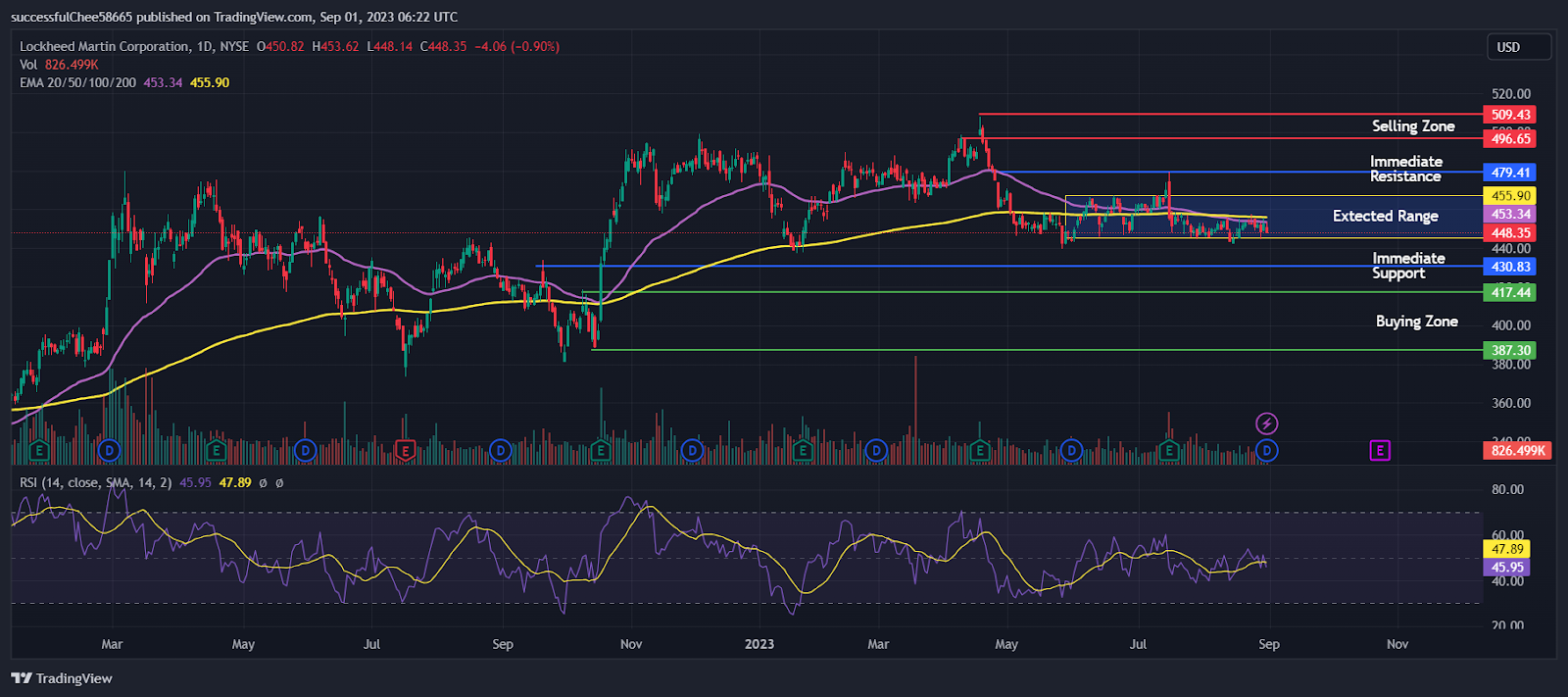Click the 453.34 purple EMA price label
Viewport: 1568px width, 697px height.
[1510, 214]
